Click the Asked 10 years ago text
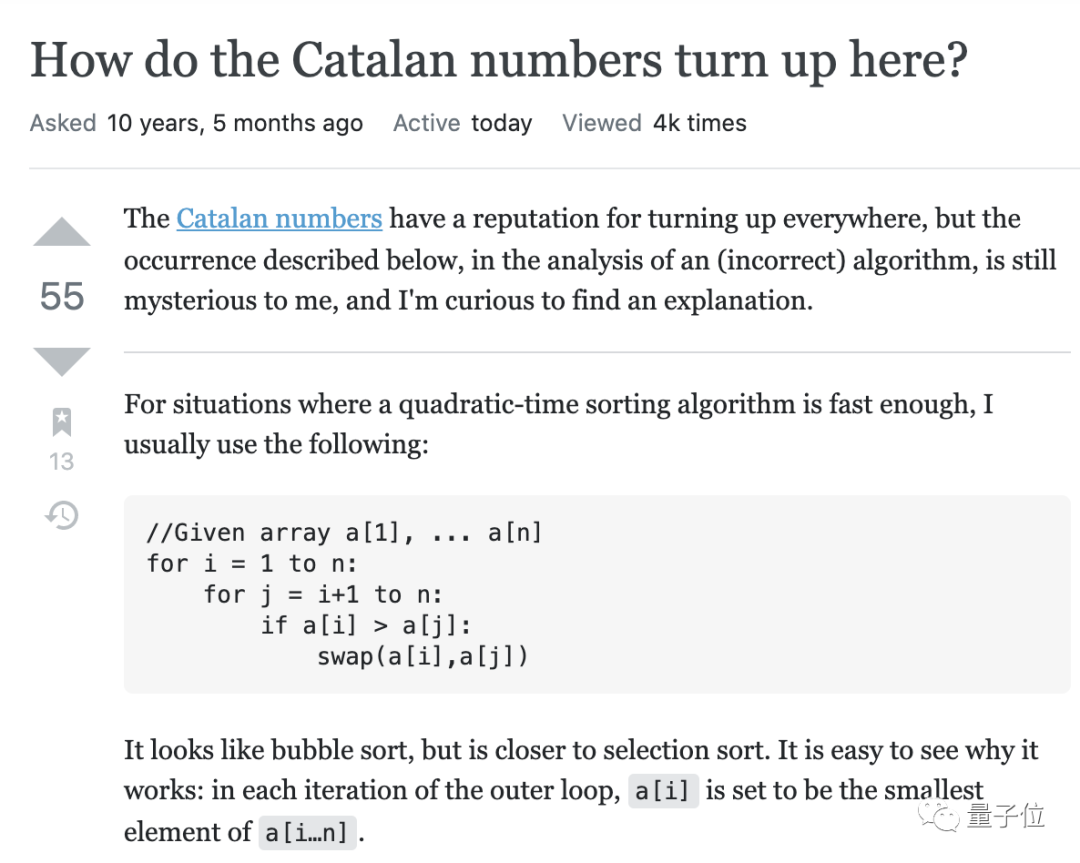Screen dimensions: 1080x863 coord(196,123)
